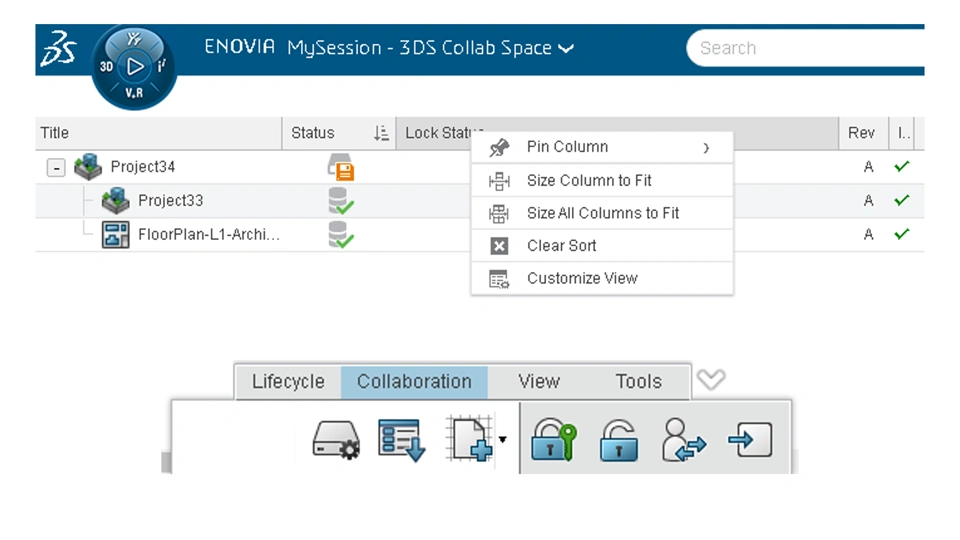Click the new content document plus icon

(x=470, y=439)
